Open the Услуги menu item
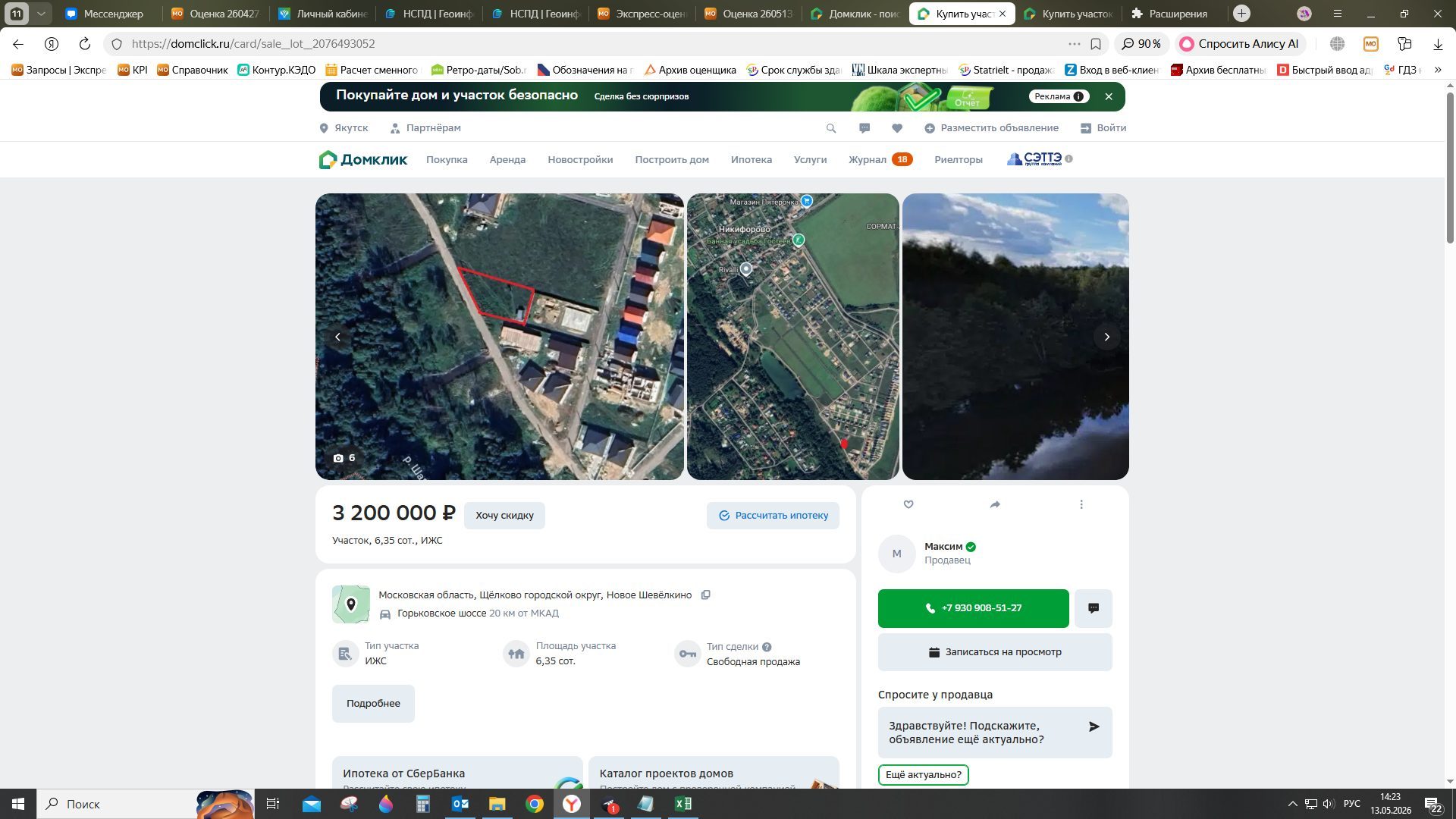 [810, 159]
